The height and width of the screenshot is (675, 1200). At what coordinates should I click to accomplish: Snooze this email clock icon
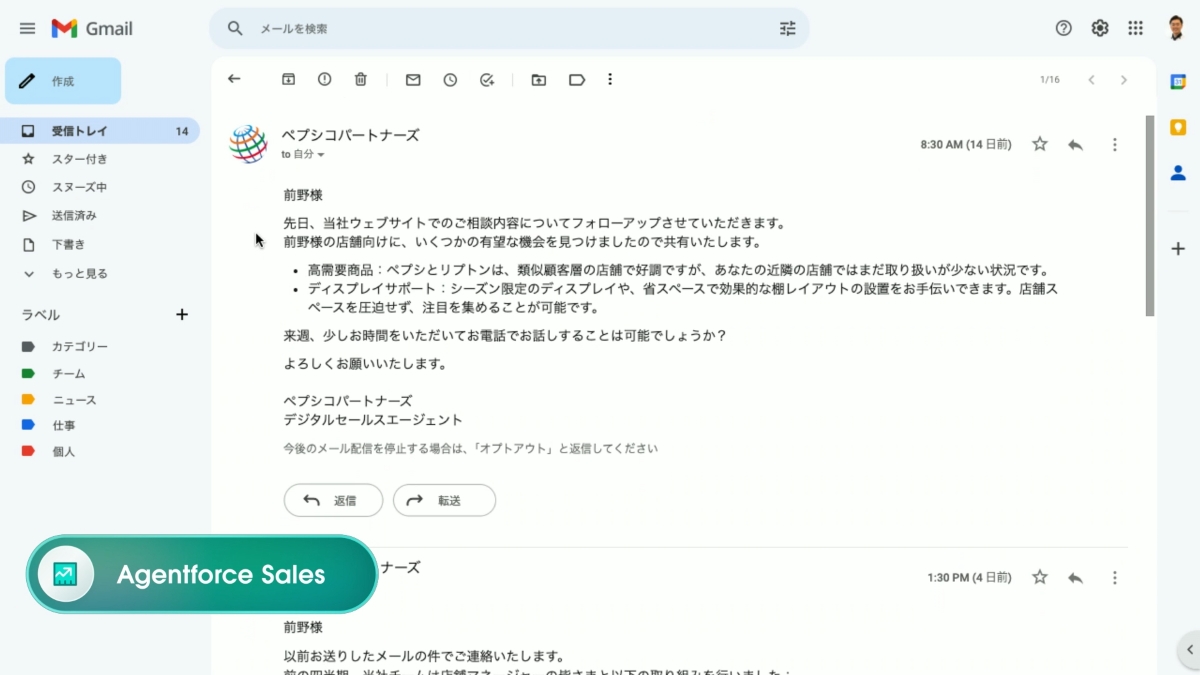(x=450, y=79)
